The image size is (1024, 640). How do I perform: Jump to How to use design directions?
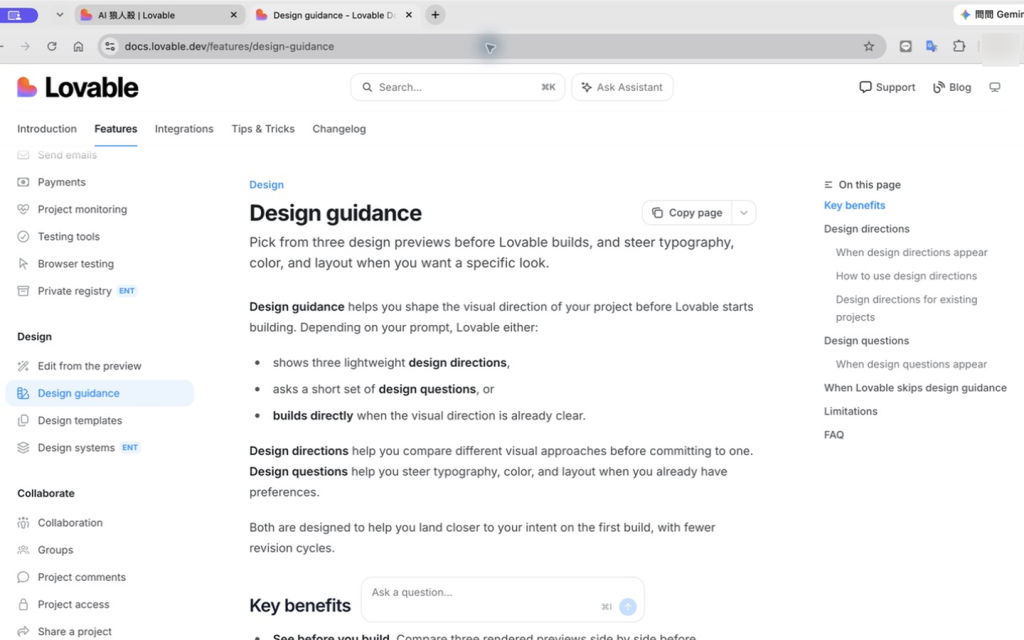[906, 276]
